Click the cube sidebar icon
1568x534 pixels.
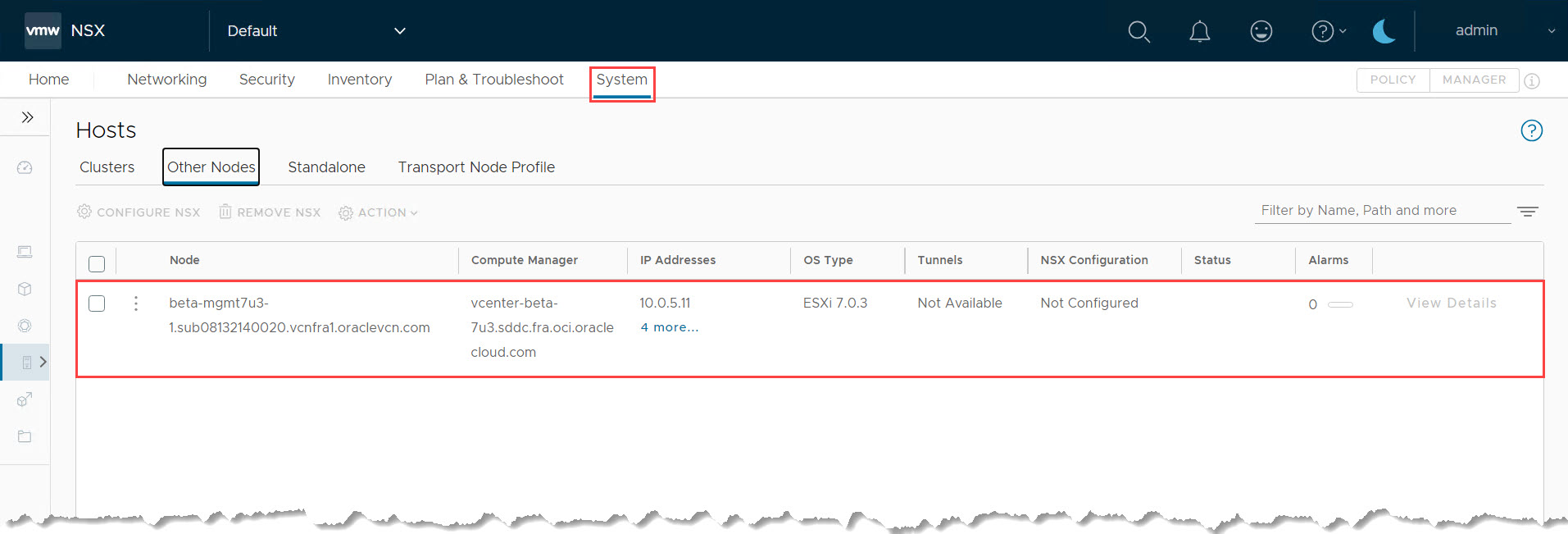coord(25,289)
